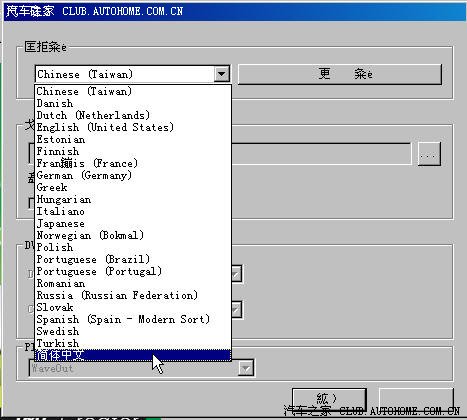467x420 pixels.
Task: Click the confirm button at dialog bottom
Action: coord(329,398)
